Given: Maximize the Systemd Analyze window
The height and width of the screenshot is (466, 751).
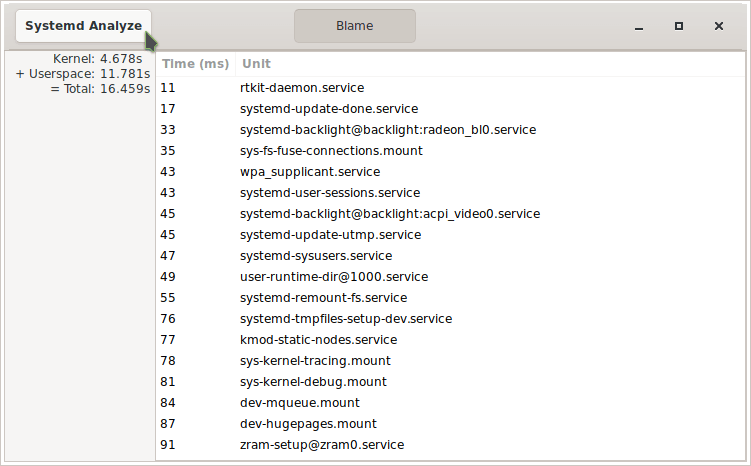Looking at the screenshot, I should [679, 26].
